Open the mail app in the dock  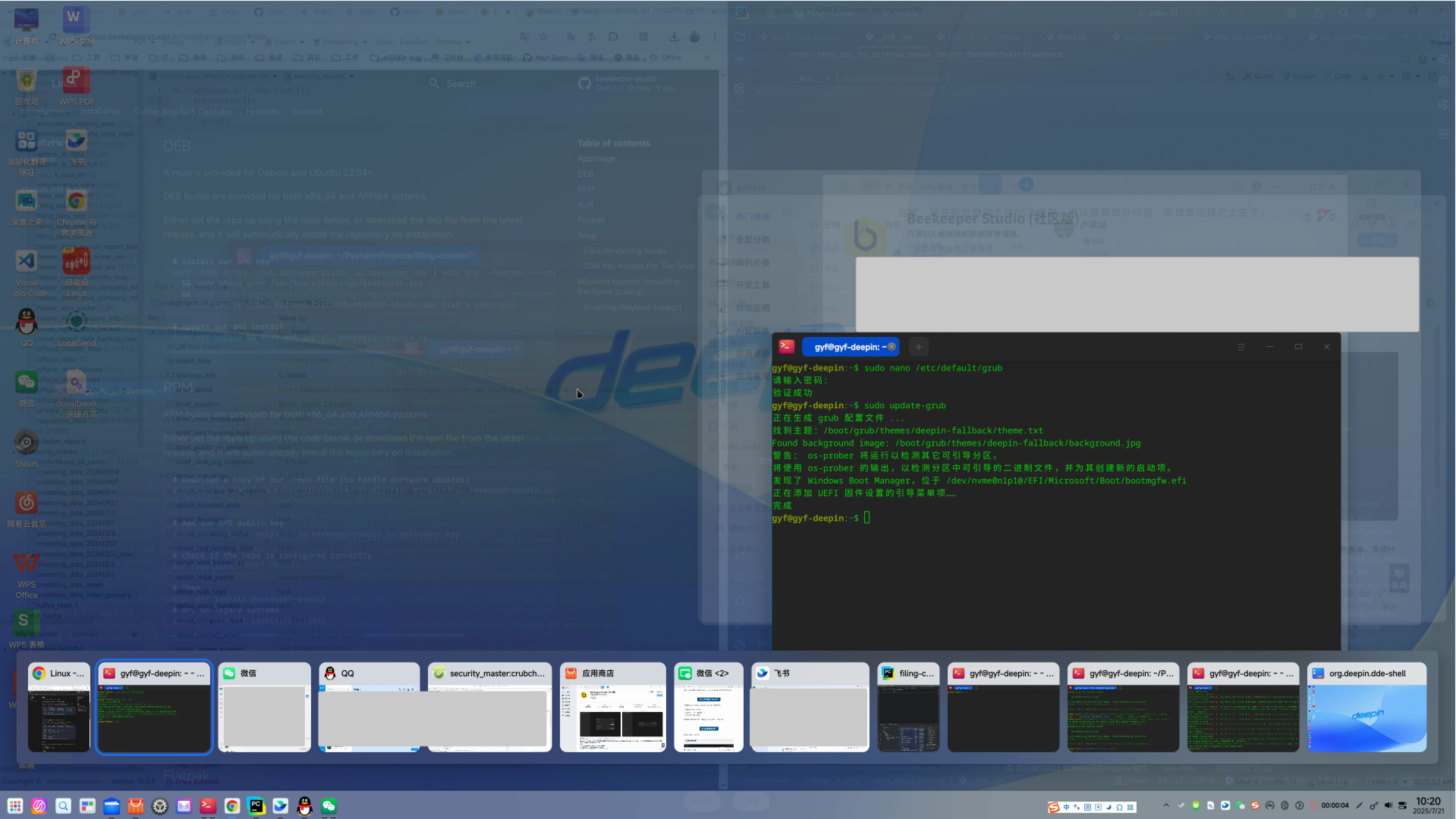pyautogui.click(x=184, y=805)
